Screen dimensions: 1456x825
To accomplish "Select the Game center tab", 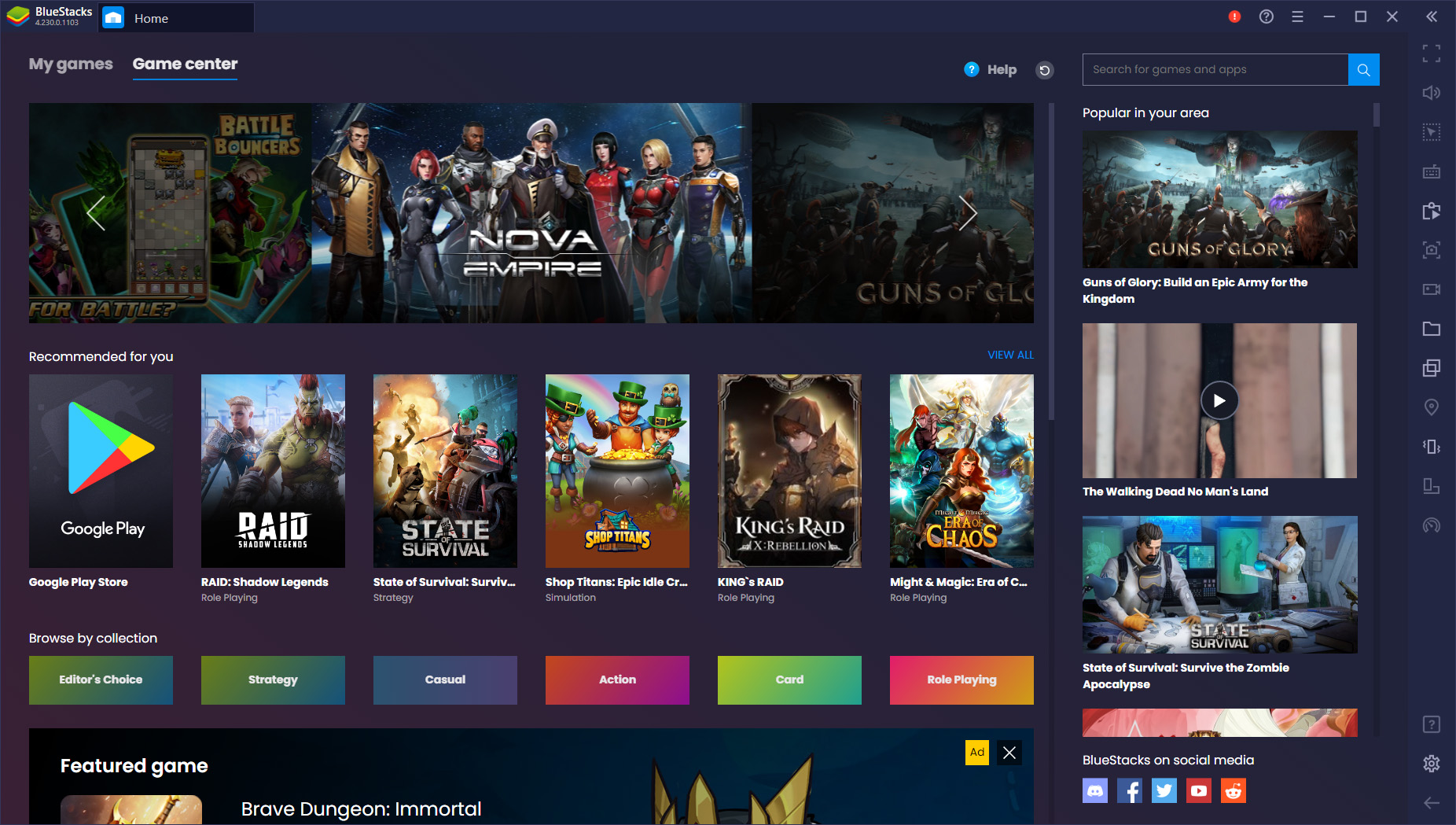I will (185, 64).
